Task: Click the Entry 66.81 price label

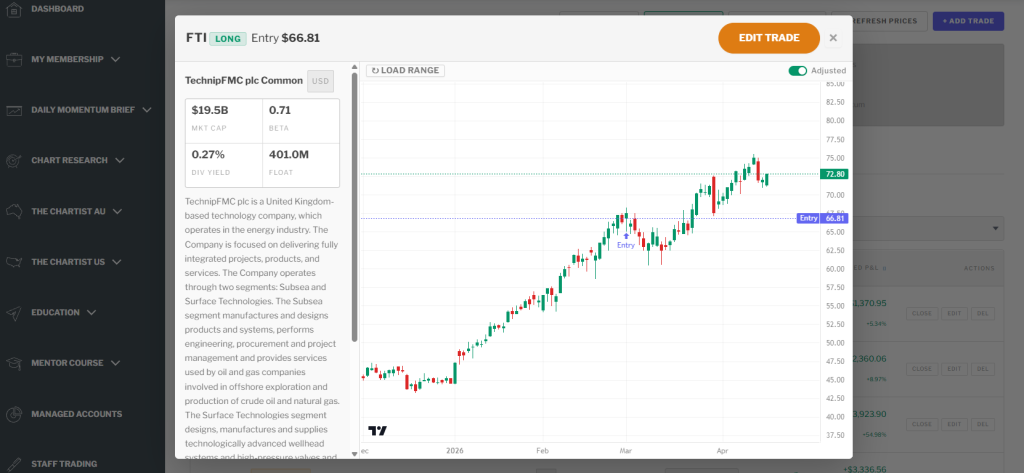Action: pyautogui.click(x=822, y=218)
